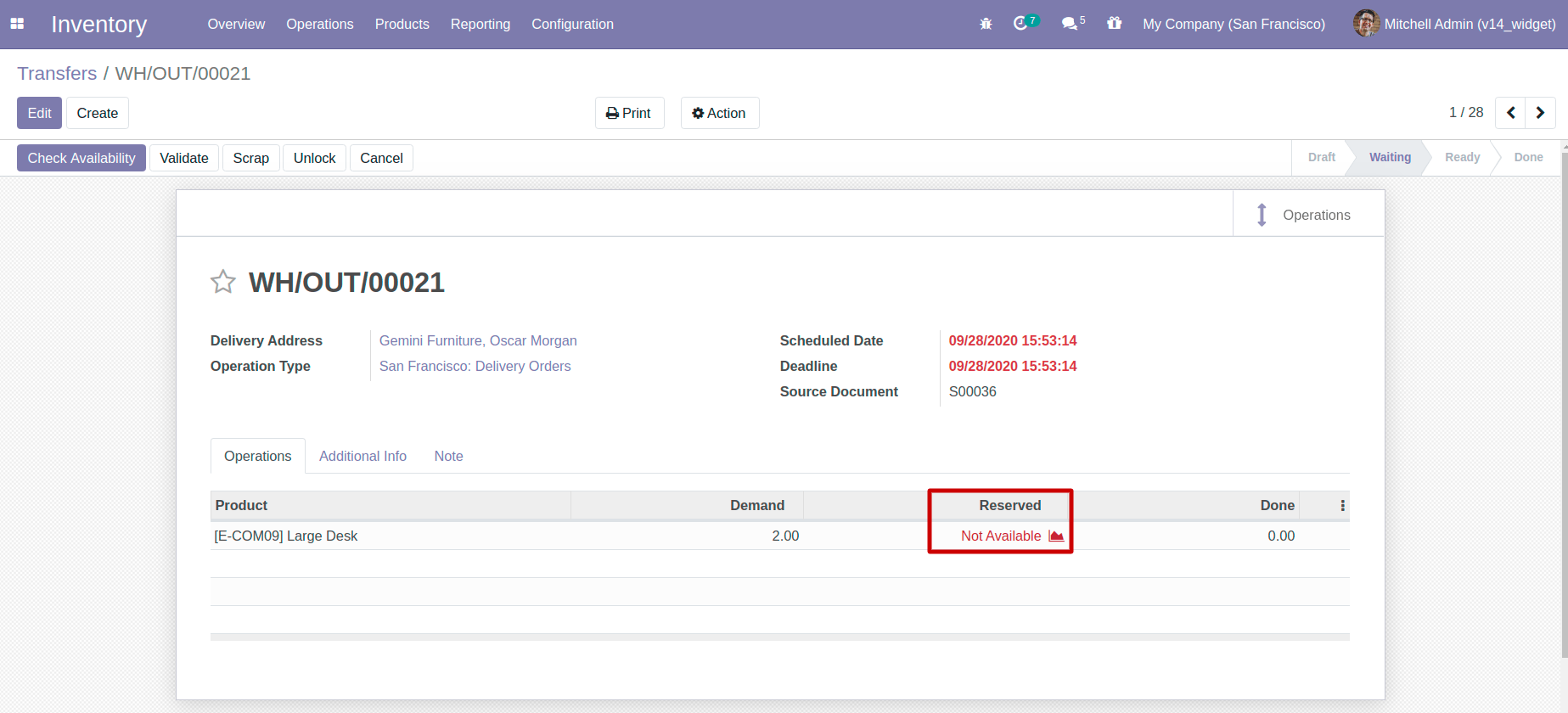Sort by the Reserved column header

936,505
